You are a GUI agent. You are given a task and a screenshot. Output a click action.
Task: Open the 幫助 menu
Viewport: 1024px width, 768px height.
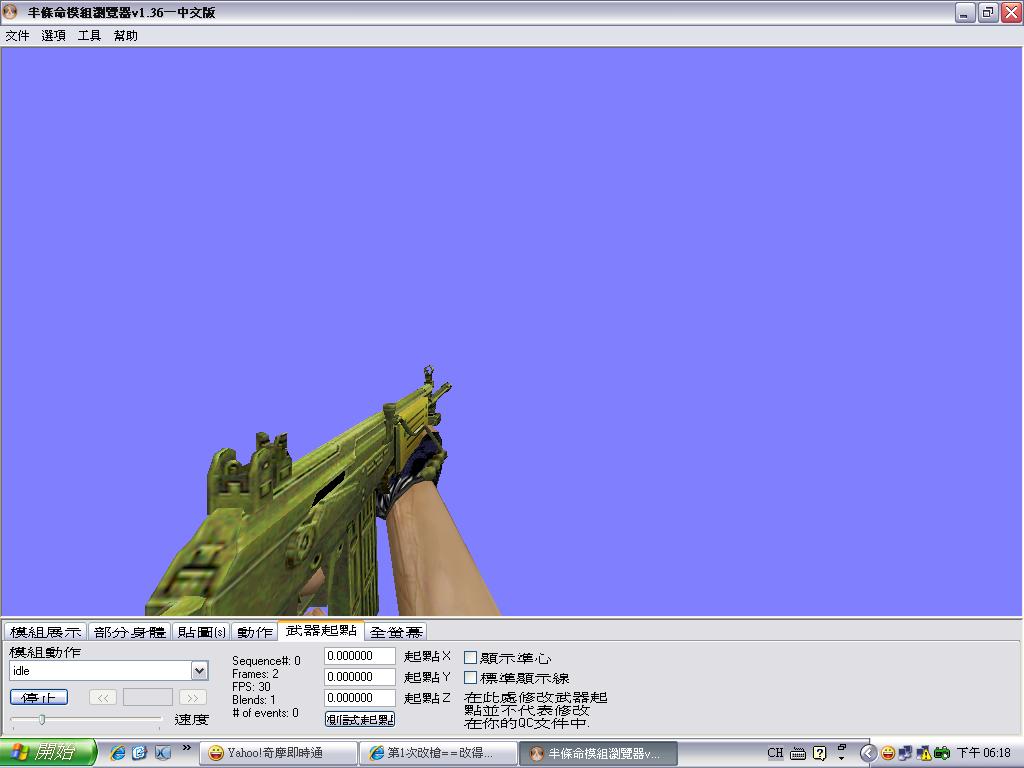coord(125,35)
